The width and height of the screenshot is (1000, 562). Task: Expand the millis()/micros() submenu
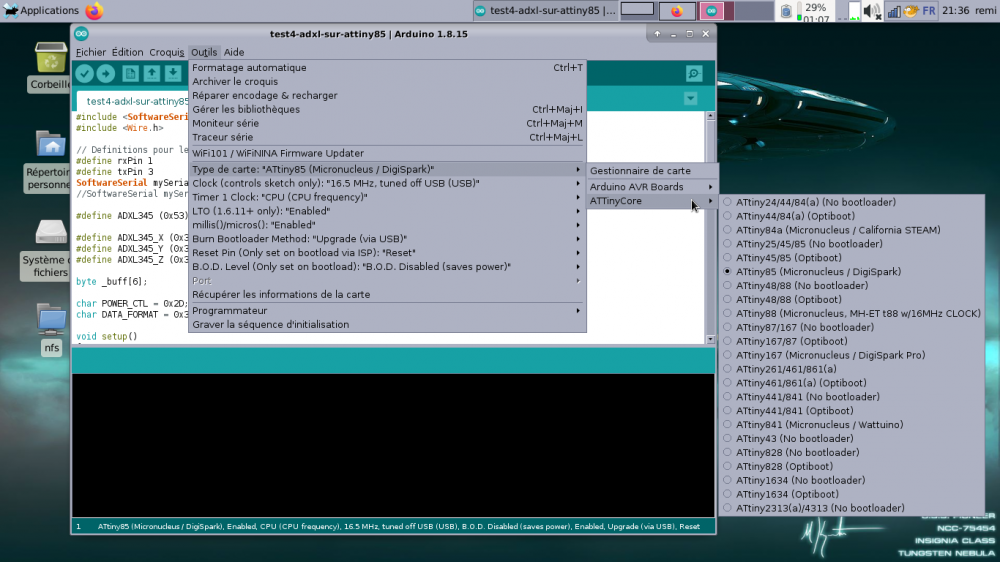pos(387,225)
